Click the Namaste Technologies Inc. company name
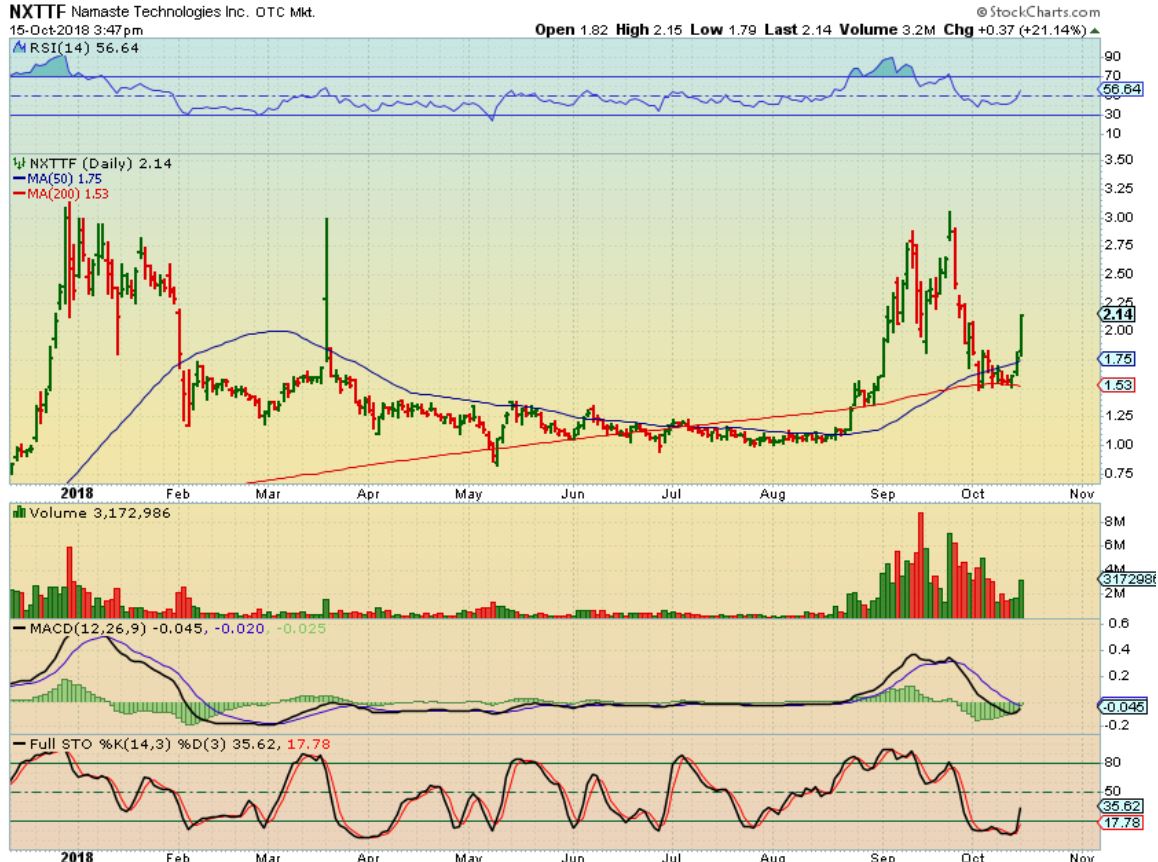The image size is (1158, 862). tap(160, 12)
